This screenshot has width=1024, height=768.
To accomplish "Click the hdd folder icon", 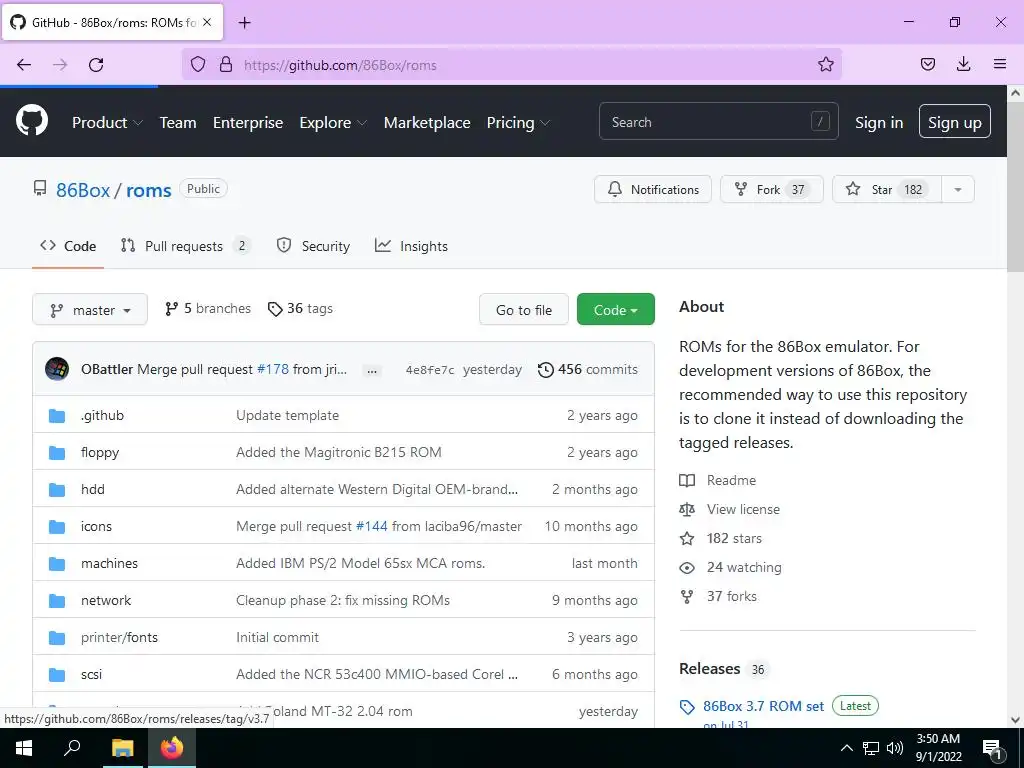I will tap(57, 489).
